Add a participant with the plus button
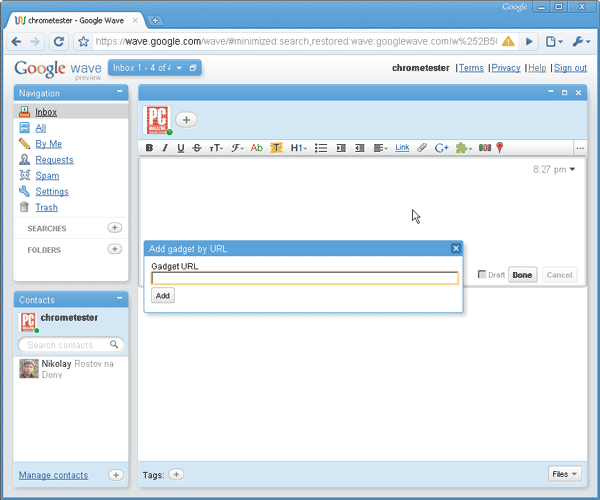 (186, 120)
